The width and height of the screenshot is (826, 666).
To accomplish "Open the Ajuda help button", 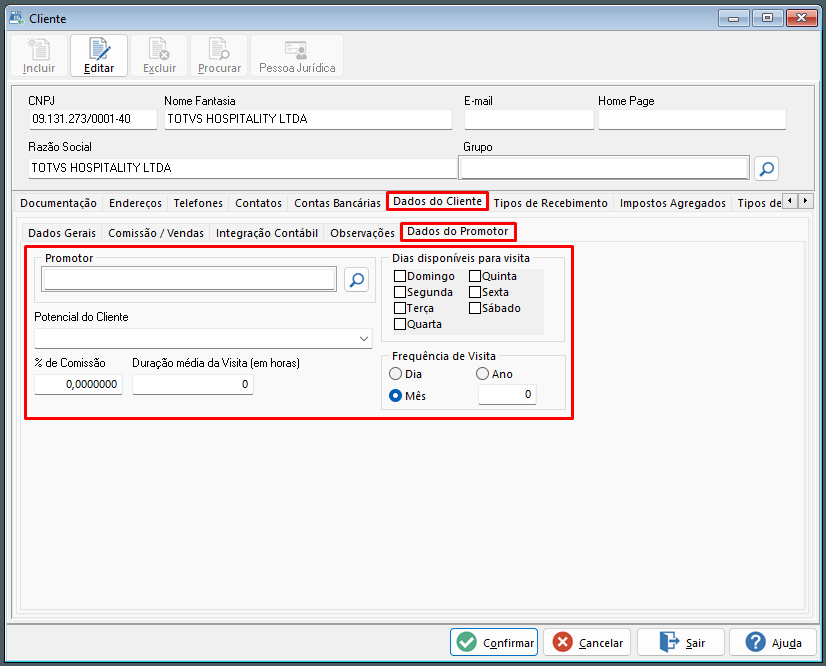I will tap(773, 642).
